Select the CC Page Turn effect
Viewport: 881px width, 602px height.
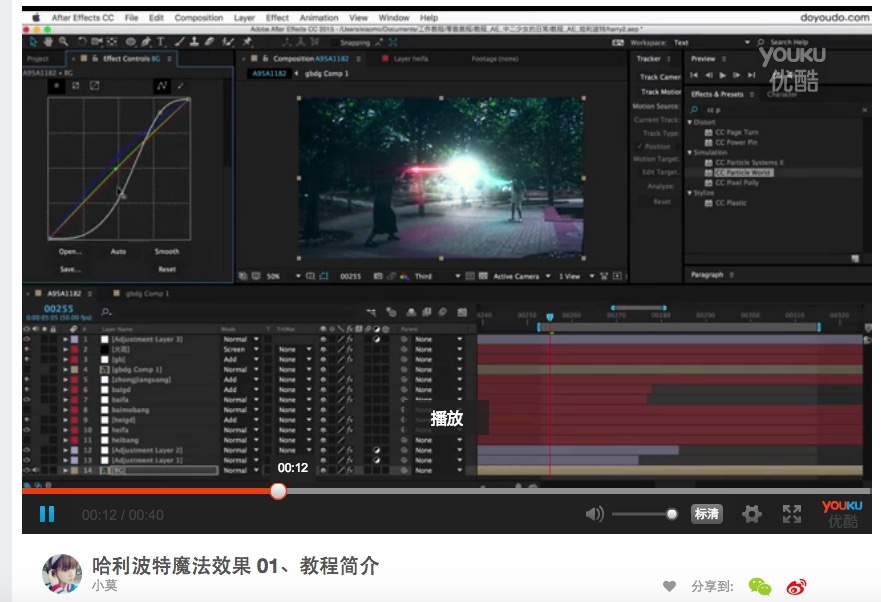pyautogui.click(x=736, y=132)
